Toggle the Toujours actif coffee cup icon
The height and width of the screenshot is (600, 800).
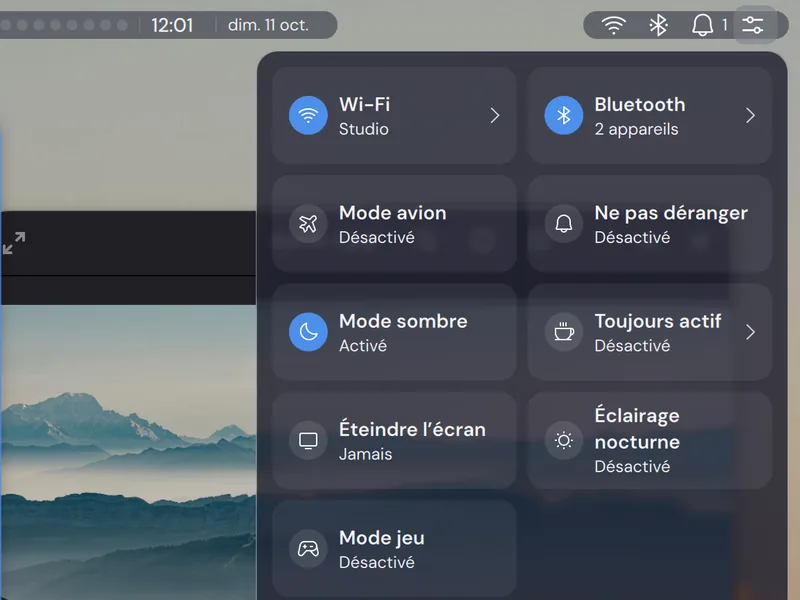pyautogui.click(x=564, y=332)
